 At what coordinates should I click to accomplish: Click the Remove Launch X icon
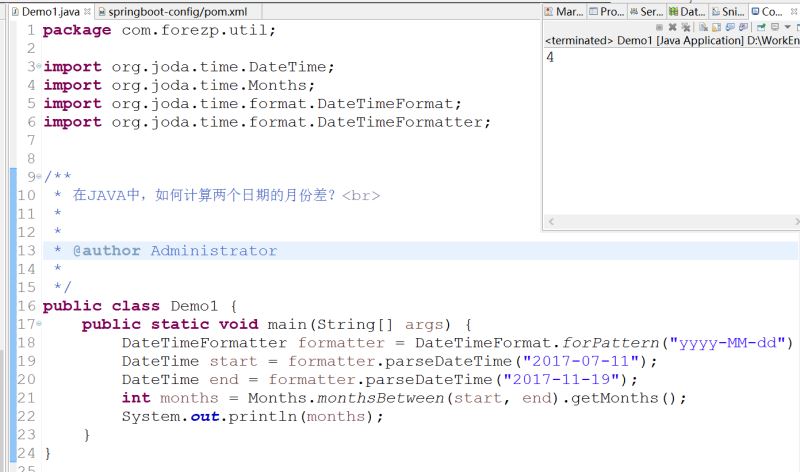672,27
